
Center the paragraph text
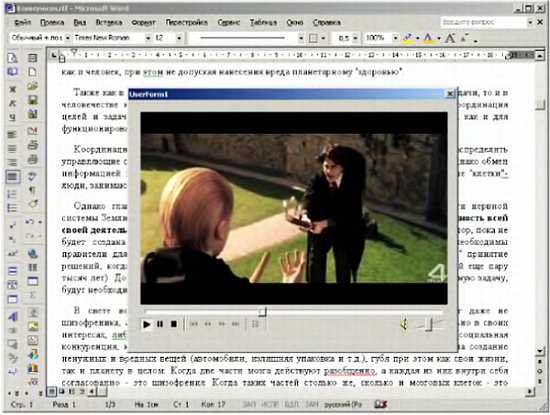click(12, 148)
